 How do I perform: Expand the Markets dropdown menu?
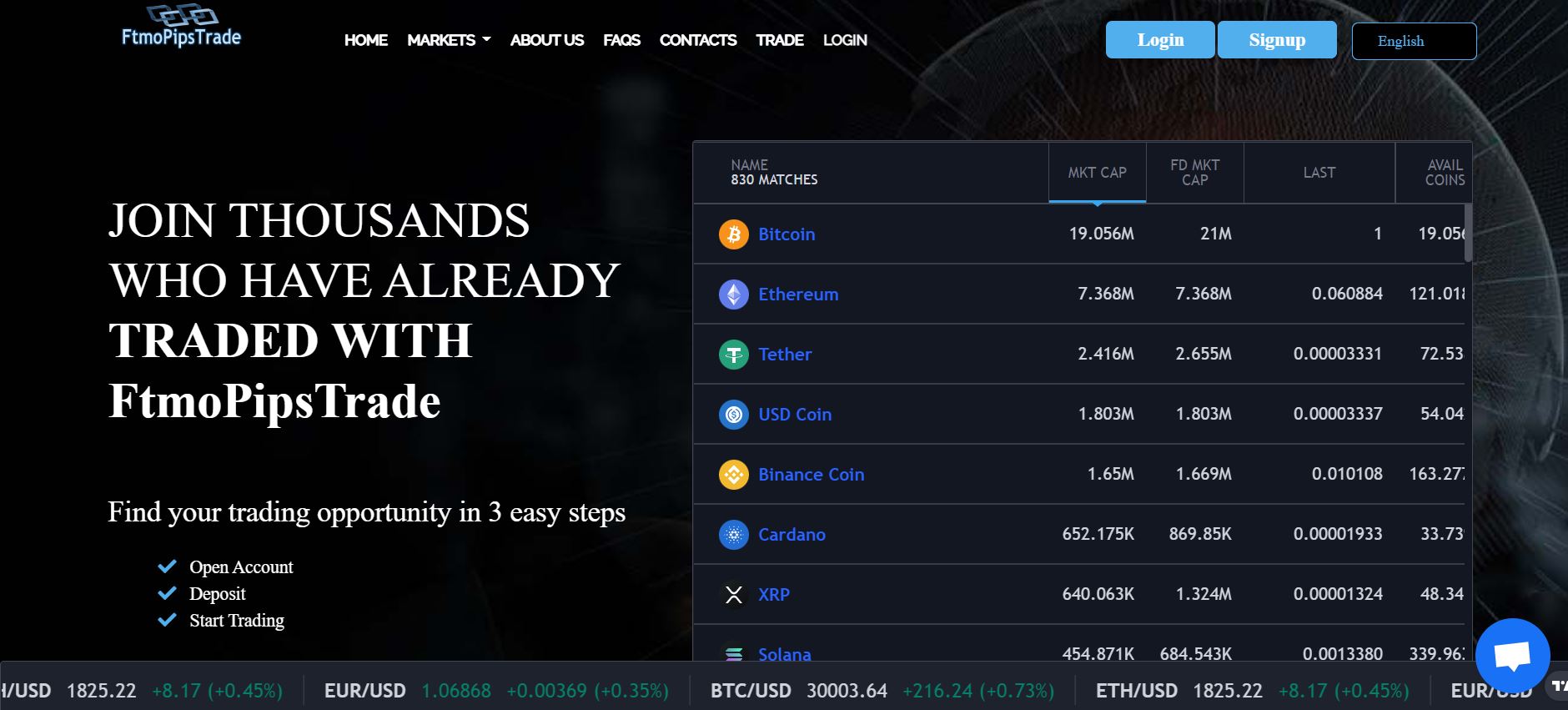(x=449, y=40)
